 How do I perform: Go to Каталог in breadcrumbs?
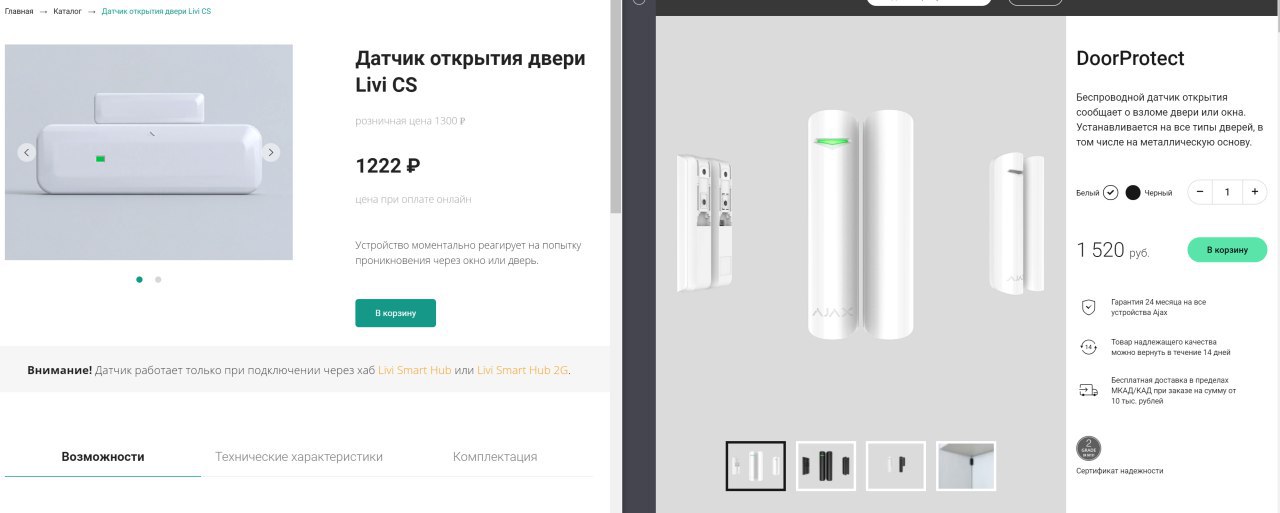[68, 11]
